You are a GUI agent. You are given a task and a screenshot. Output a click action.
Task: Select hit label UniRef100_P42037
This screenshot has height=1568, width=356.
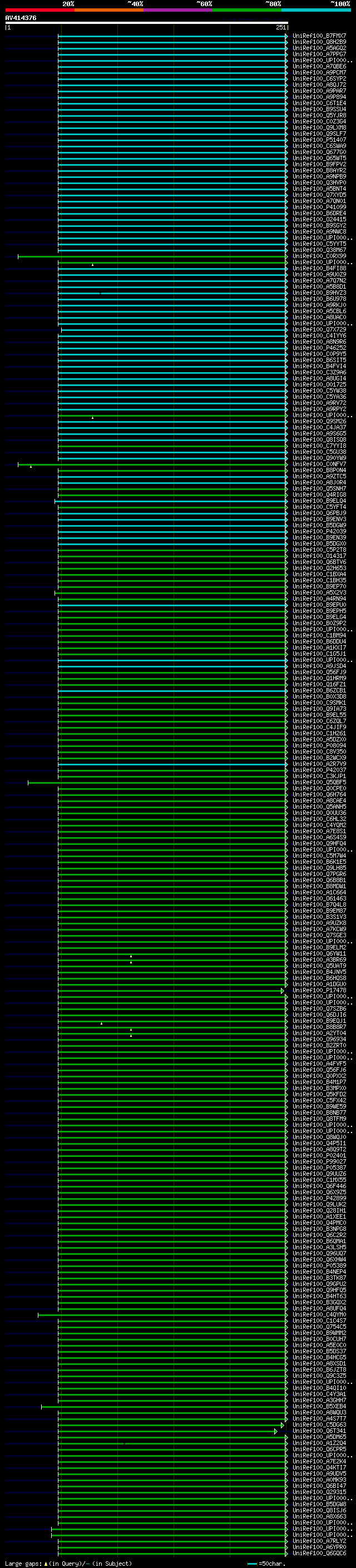(319, 770)
